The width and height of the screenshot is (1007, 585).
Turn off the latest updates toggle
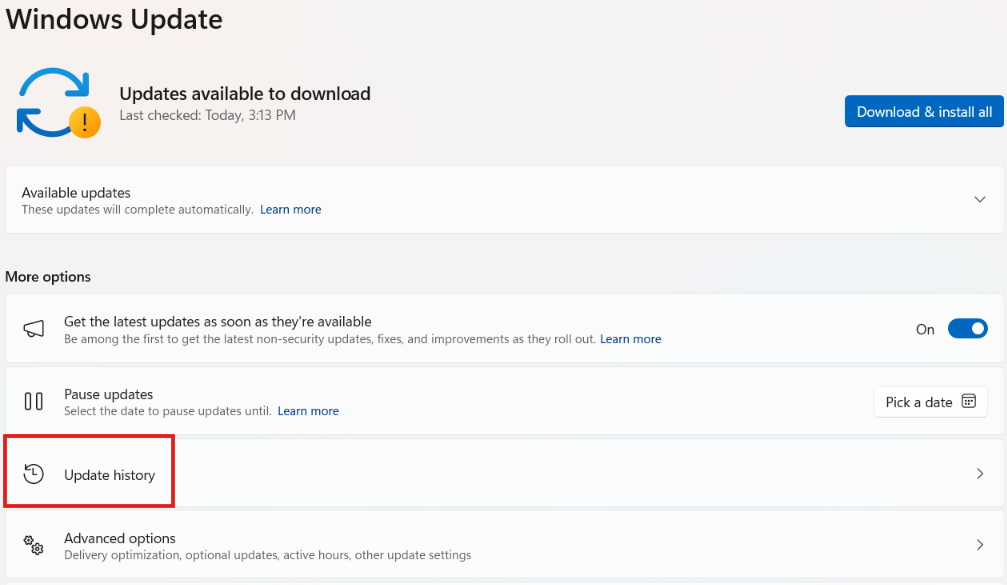pyautogui.click(x=967, y=329)
